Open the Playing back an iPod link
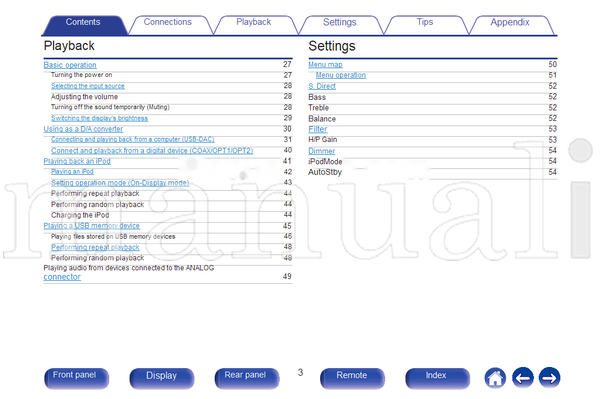600x399 pixels. pyautogui.click(x=77, y=161)
